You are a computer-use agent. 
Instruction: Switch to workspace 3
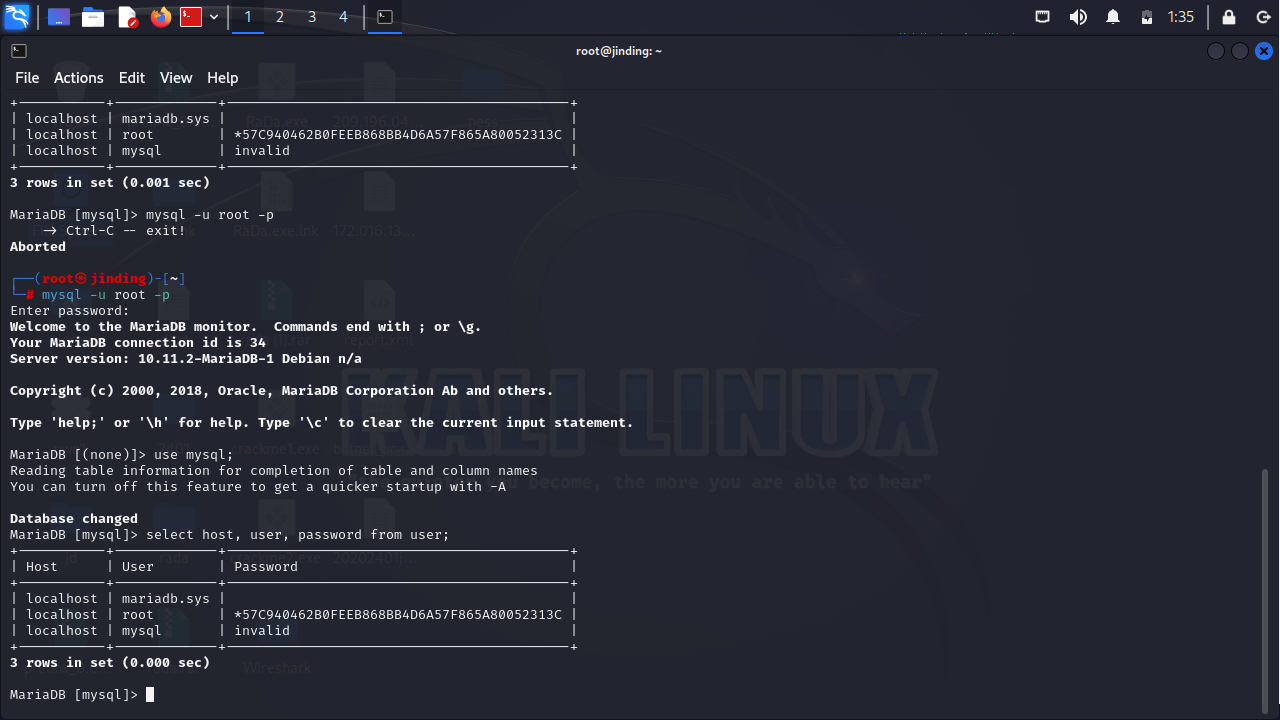pyautogui.click(x=312, y=17)
